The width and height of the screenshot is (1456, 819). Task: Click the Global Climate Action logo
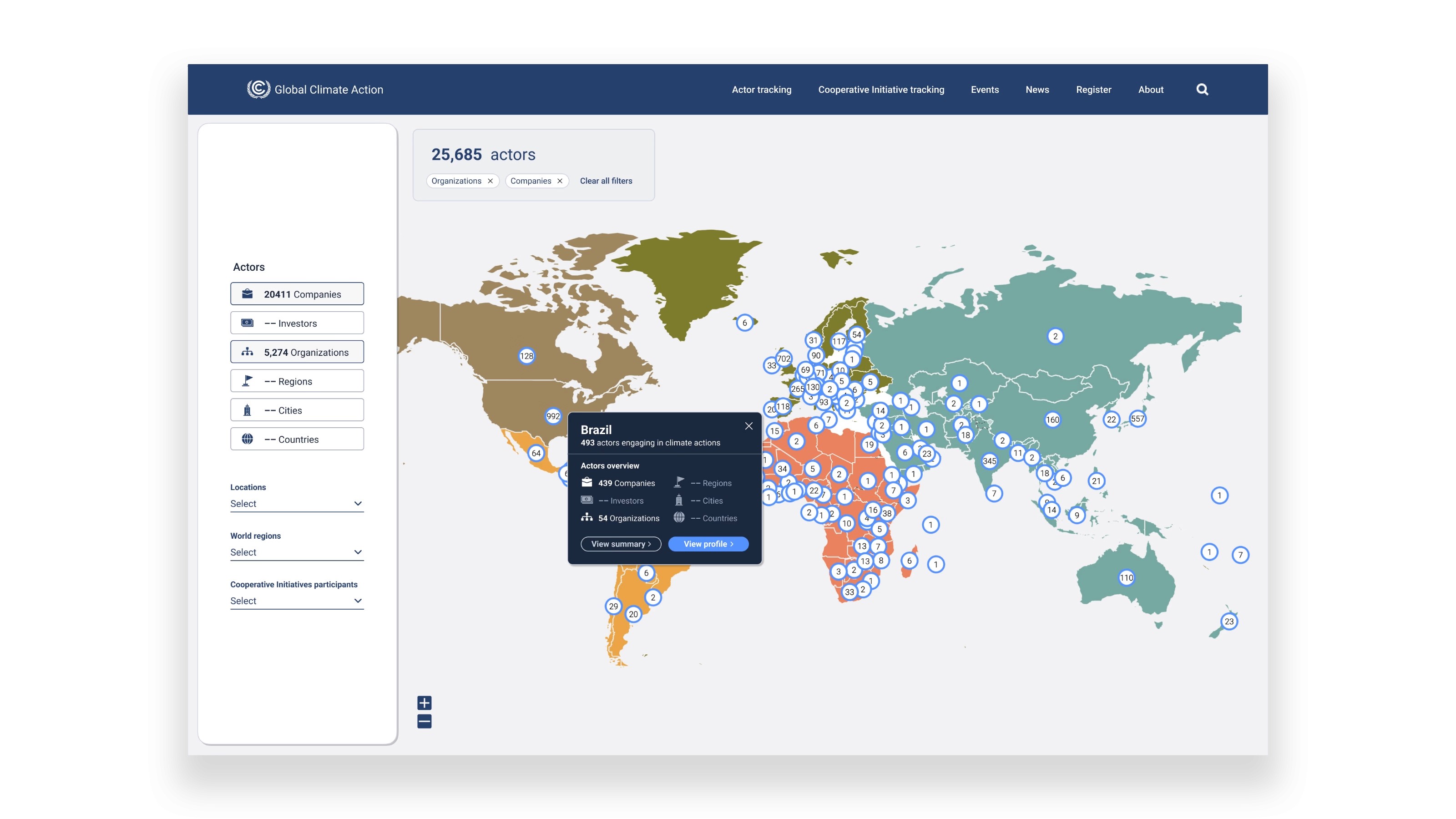coord(258,89)
